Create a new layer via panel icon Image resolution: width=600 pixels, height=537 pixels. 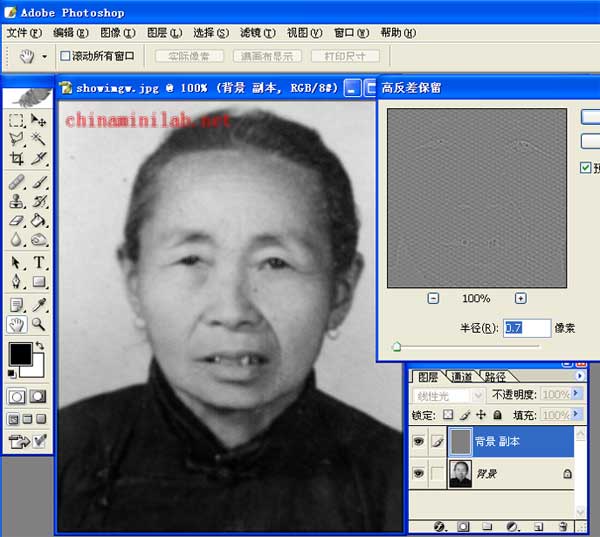point(538,526)
